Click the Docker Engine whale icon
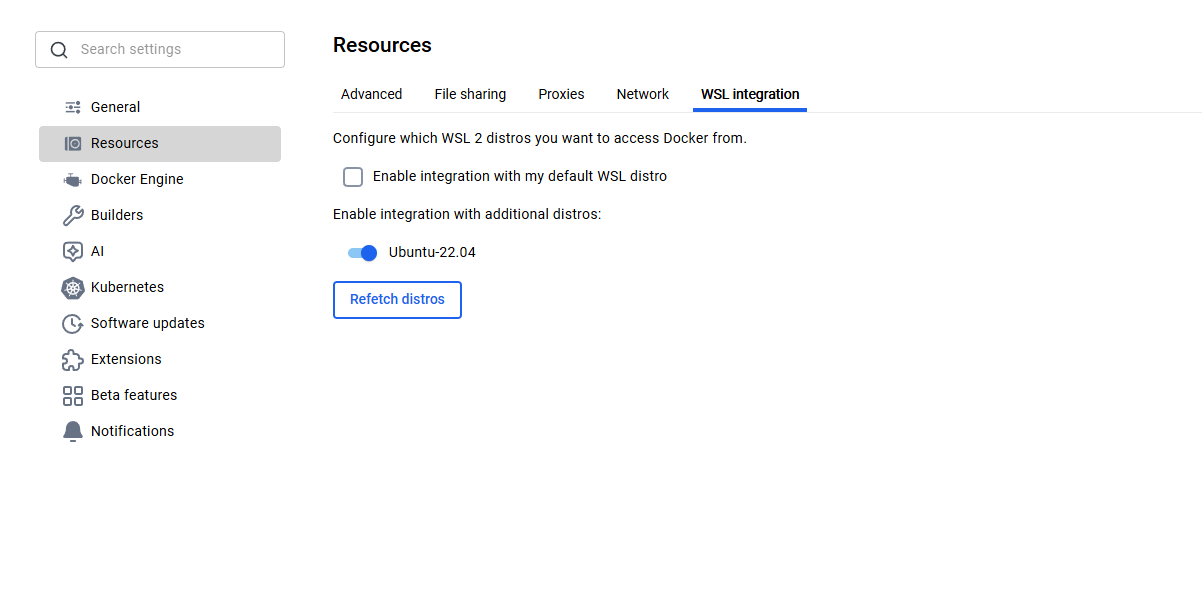Screen dimensions: 1202x611 (x=73, y=180)
